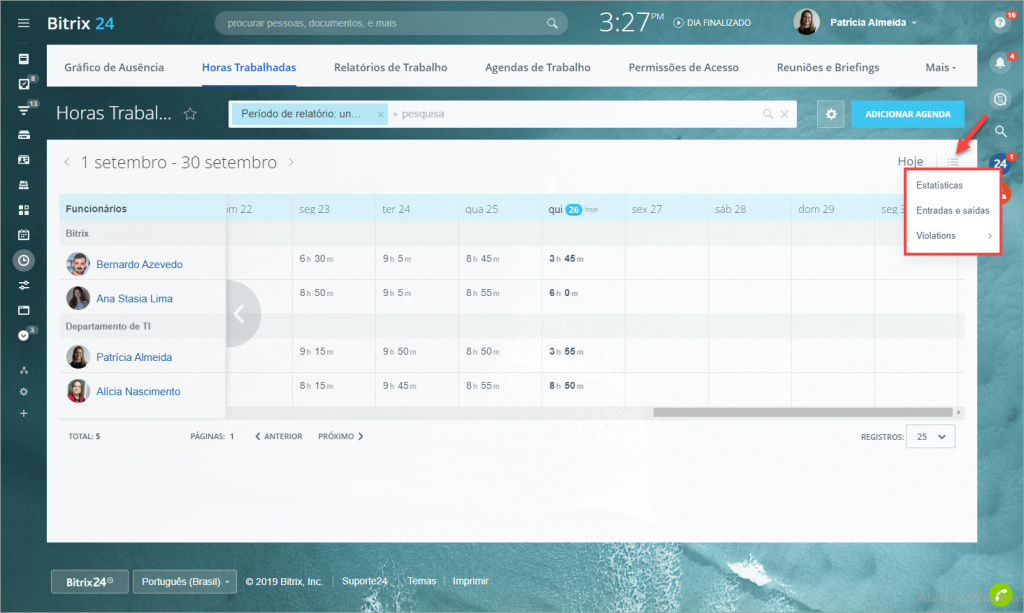
Task: Open Bernardo Azevedo's profile link
Action: point(139,265)
